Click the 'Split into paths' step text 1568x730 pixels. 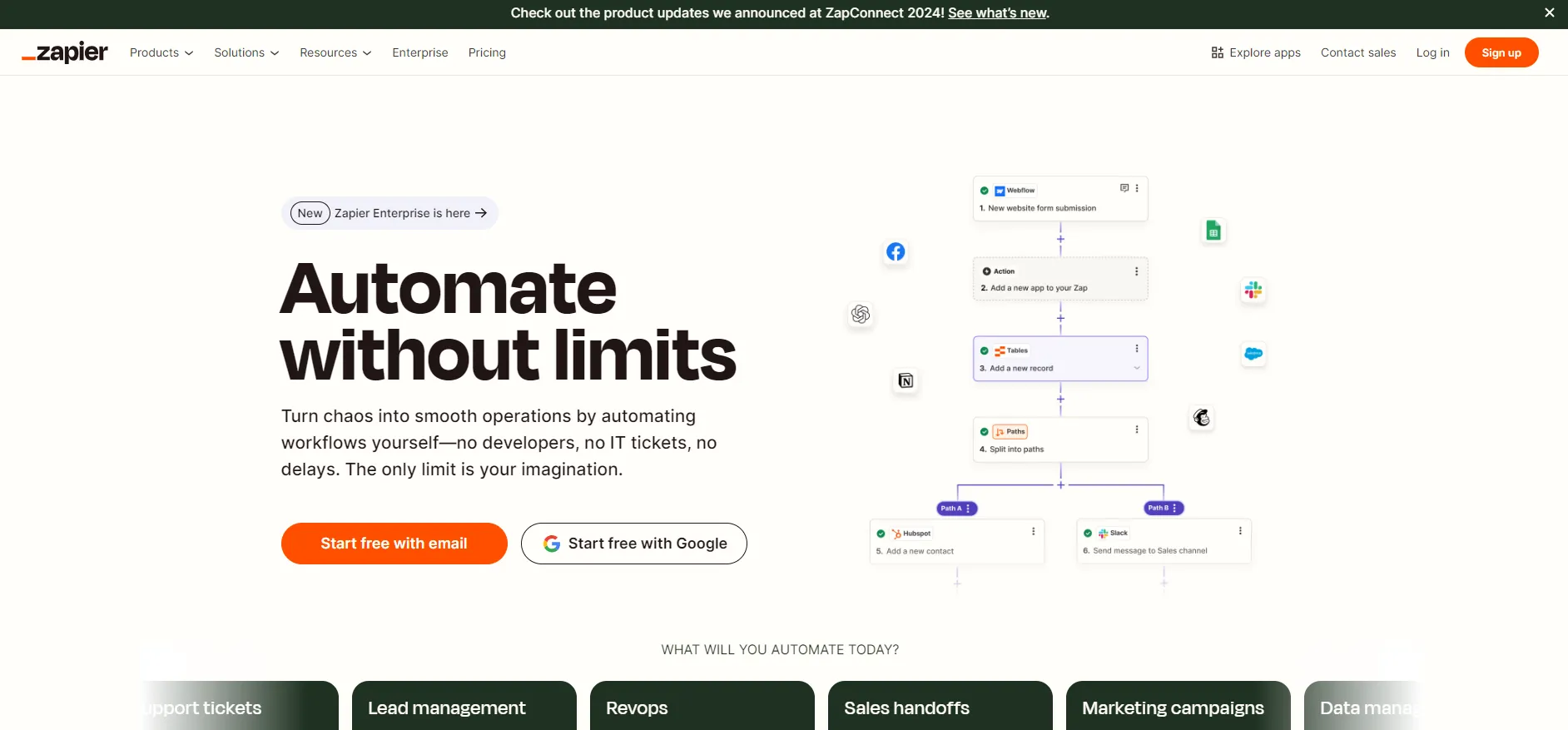coord(1016,449)
